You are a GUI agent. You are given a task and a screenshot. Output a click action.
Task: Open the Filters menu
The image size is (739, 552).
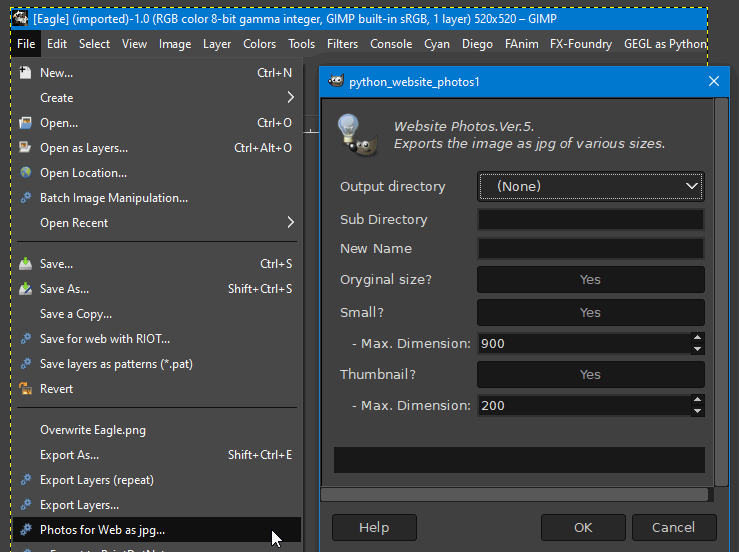[342, 44]
